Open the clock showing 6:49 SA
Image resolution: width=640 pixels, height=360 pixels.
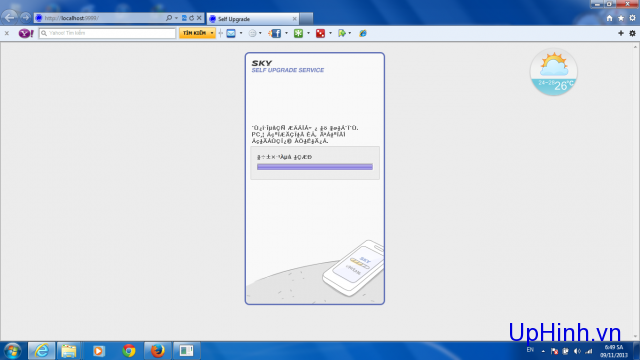coord(614,351)
